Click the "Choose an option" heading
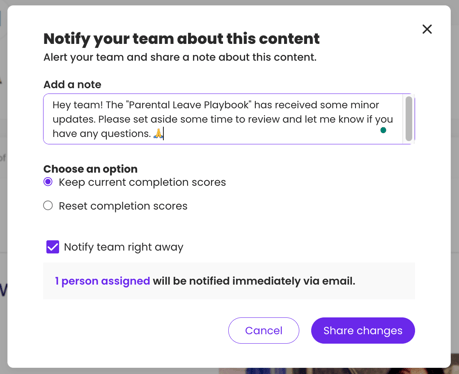459x374 pixels. pos(90,169)
